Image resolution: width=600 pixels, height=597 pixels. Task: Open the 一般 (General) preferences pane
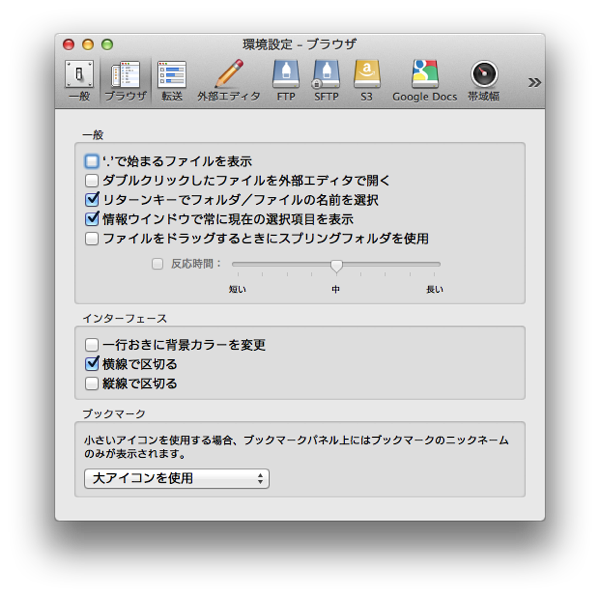click(x=79, y=81)
